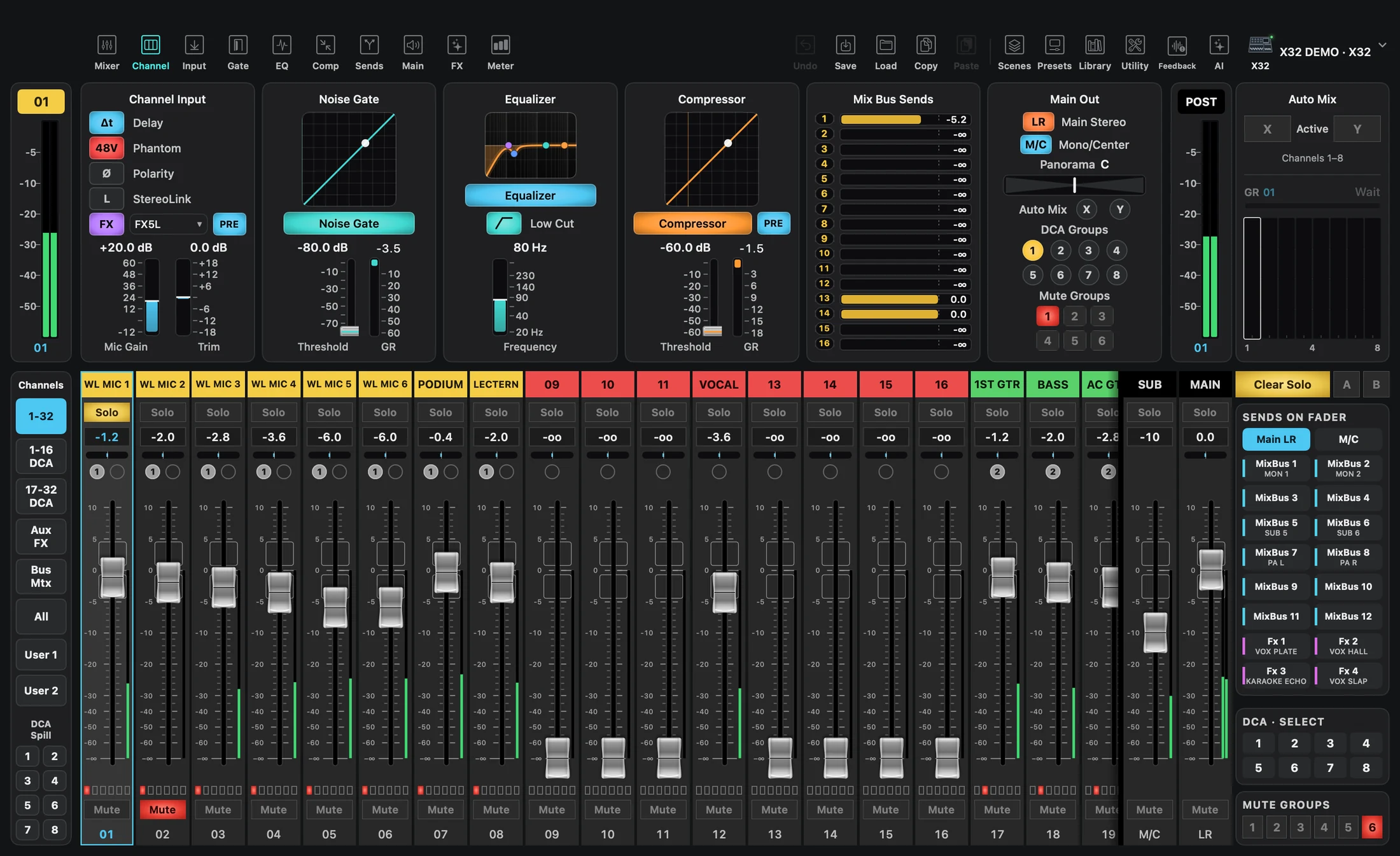Click the Panorama slider
Image resolution: width=1400 pixels, height=856 pixels.
1074,185
